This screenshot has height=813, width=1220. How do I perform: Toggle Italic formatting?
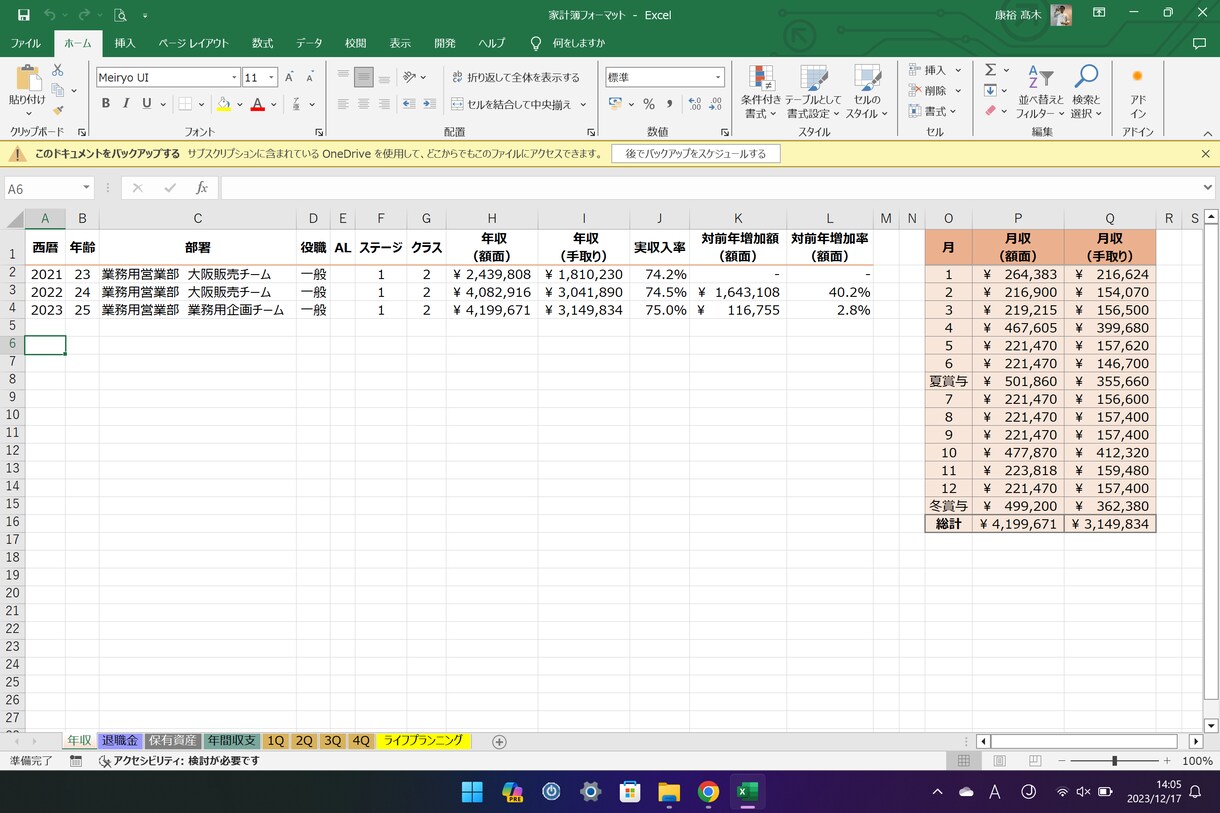point(126,104)
